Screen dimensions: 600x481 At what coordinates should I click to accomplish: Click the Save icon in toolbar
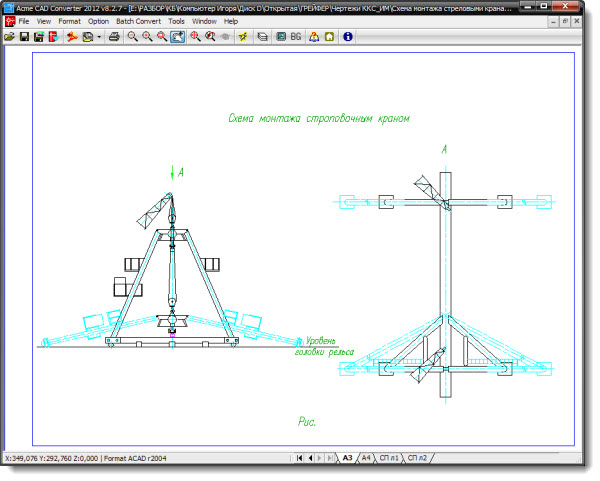click(x=24, y=36)
